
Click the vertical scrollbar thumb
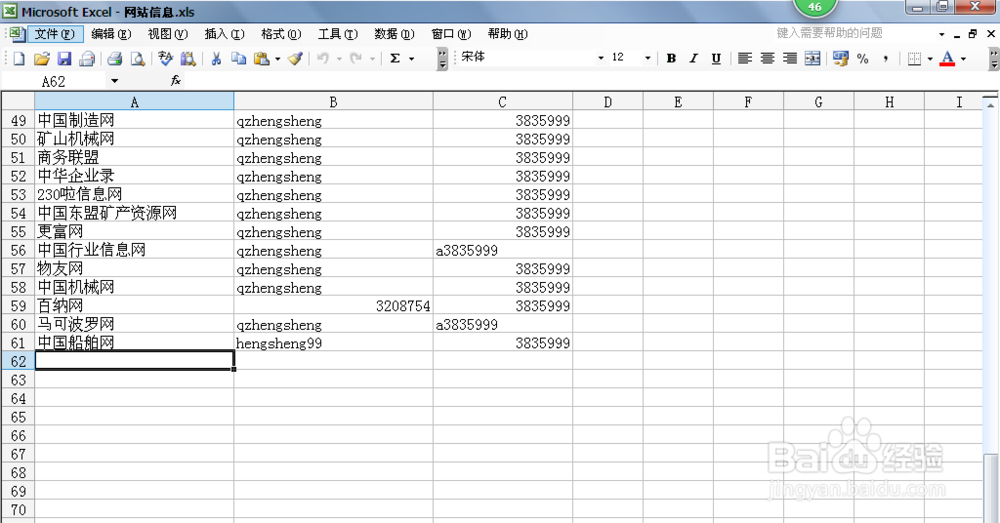click(x=990, y=488)
